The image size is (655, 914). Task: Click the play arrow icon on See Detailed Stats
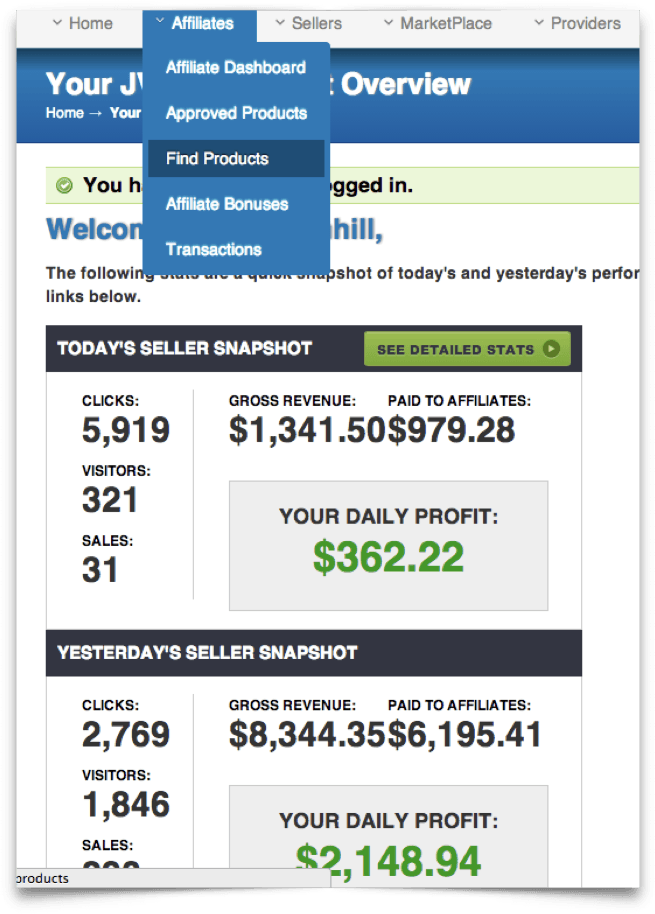(551, 349)
